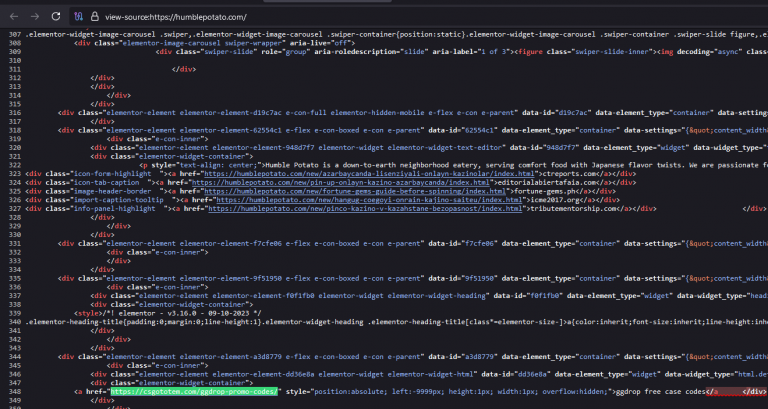
Task: Click the 'elementor - v3.16.0 - 09-10-2023' comment
Action: pyautogui.click(x=182, y=313)
